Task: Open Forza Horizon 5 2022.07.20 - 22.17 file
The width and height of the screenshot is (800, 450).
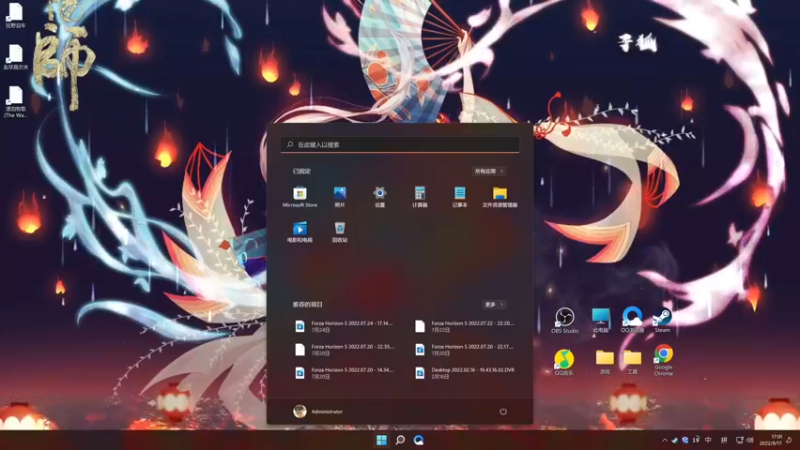Action: point(465,349)
